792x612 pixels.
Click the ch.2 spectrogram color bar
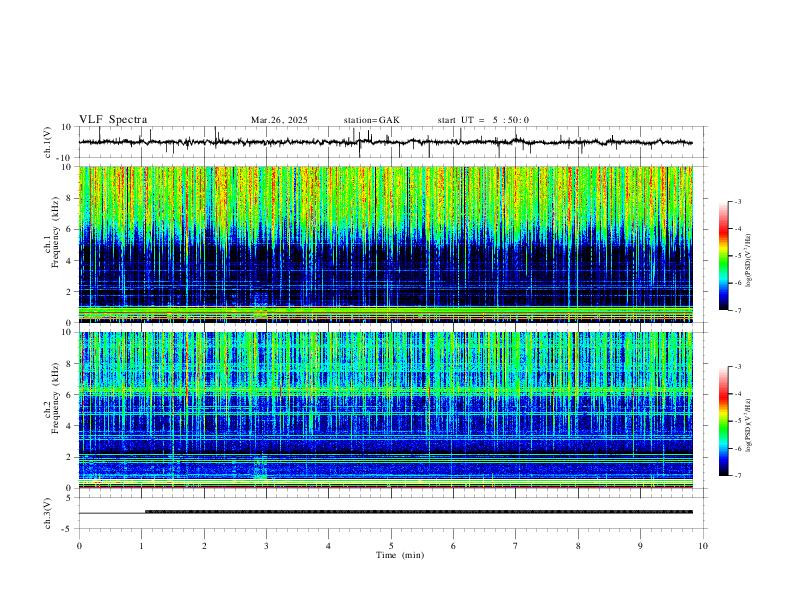pyautogui.click(x=723, y=421)
